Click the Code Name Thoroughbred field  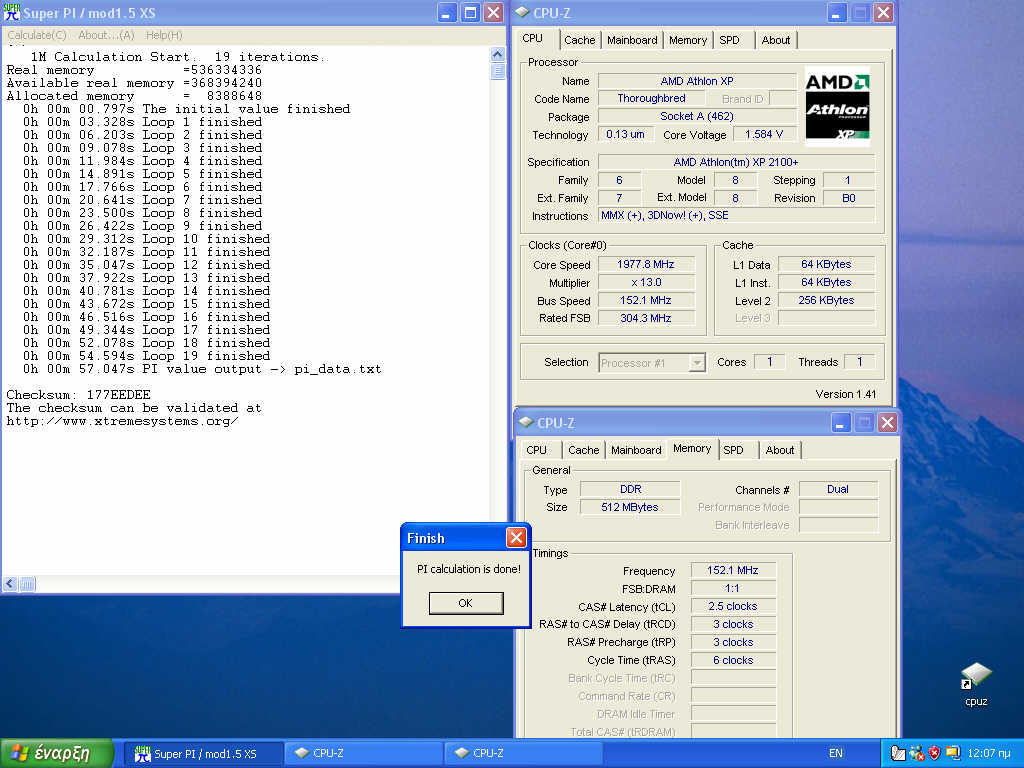click(651, 99)
